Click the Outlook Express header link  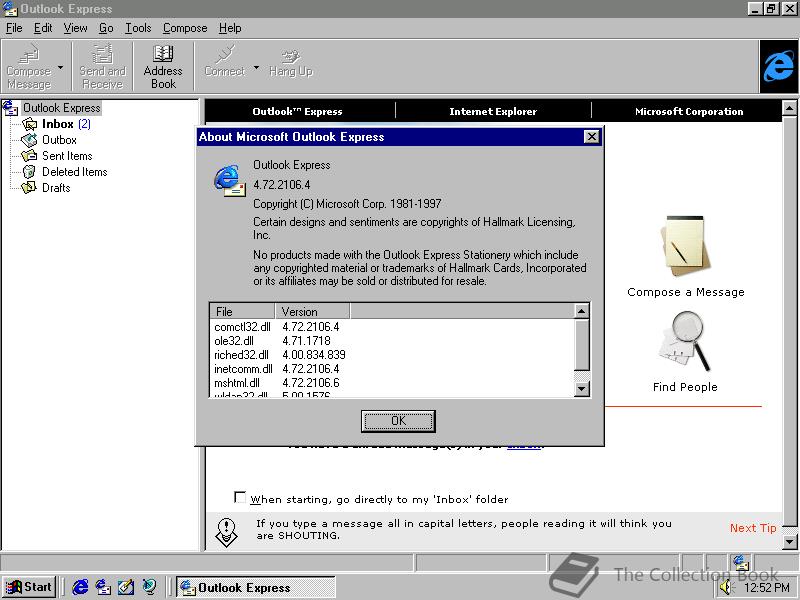(x=297, y=111)
